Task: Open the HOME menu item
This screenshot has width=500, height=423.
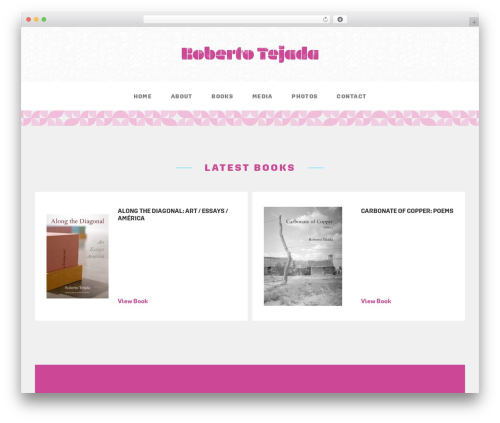Action: 143,96
